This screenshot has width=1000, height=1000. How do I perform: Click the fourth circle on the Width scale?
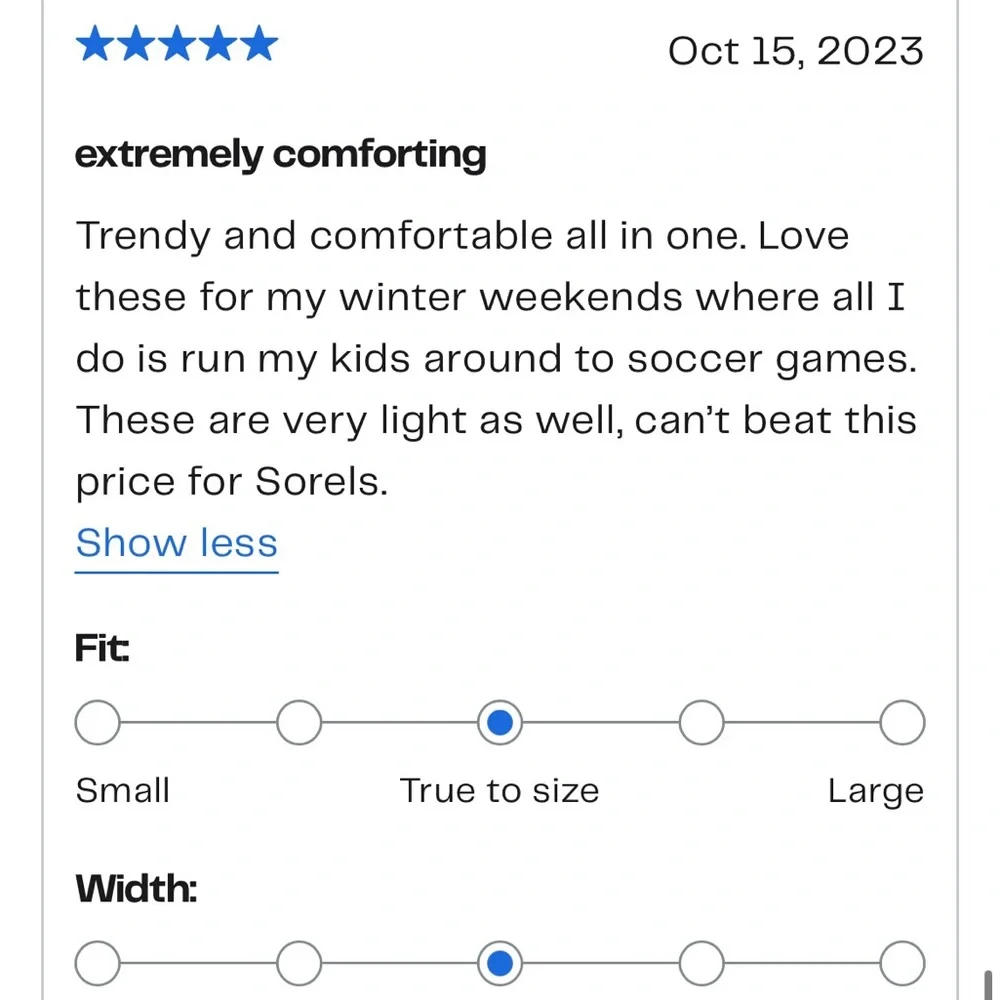coord(701,962)
